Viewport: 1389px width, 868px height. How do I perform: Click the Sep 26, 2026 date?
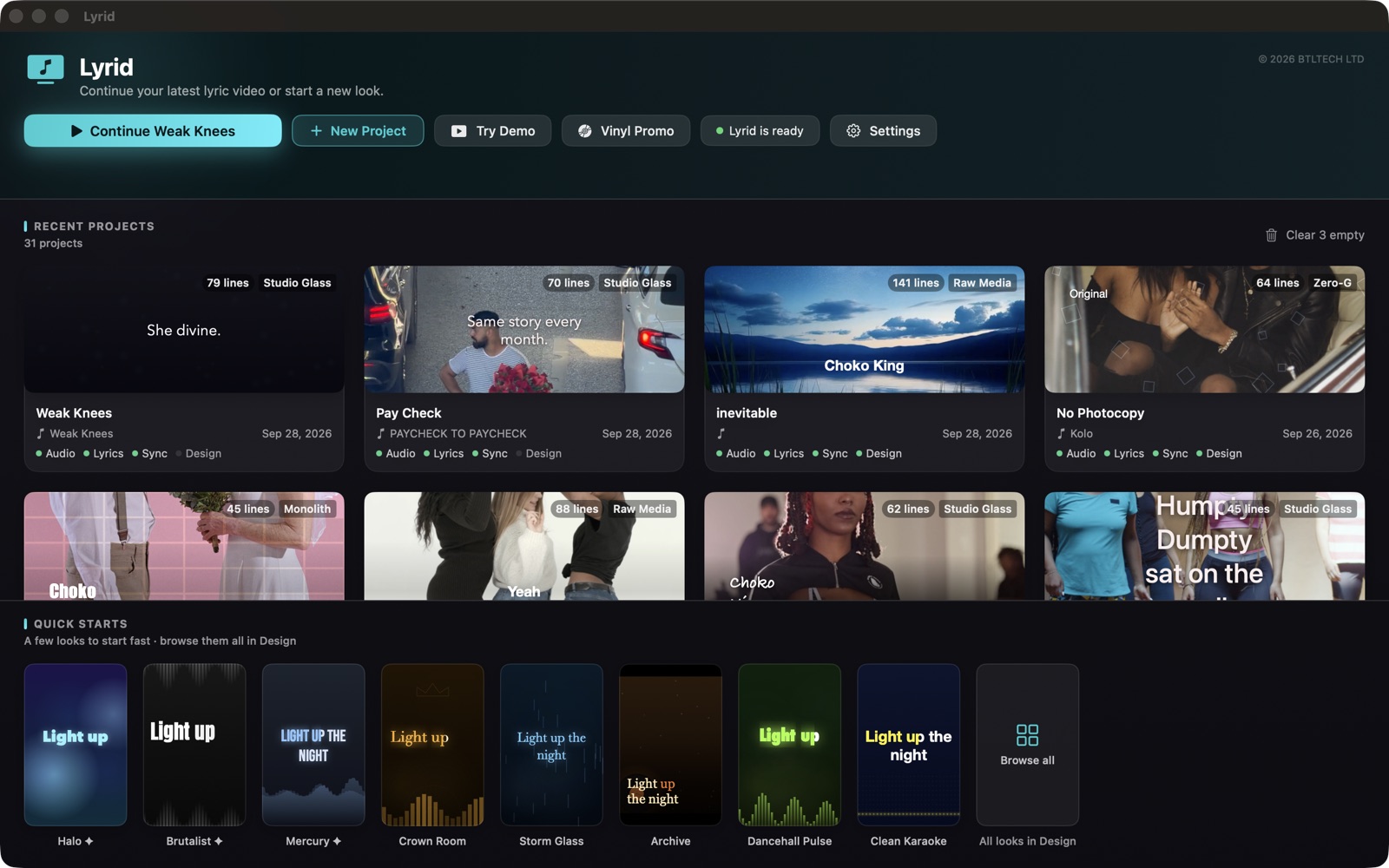[x=1317, y=433]
